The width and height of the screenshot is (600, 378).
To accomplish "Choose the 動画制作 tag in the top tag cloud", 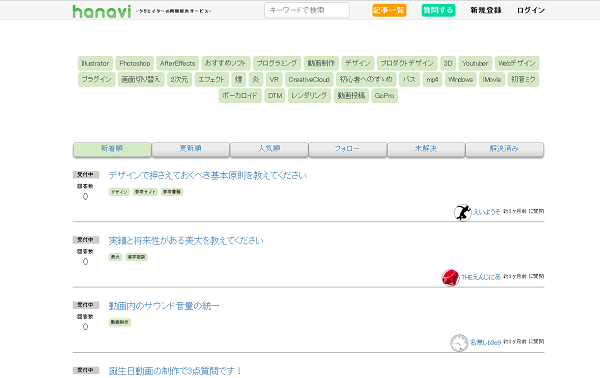I will tap(321, 63).
